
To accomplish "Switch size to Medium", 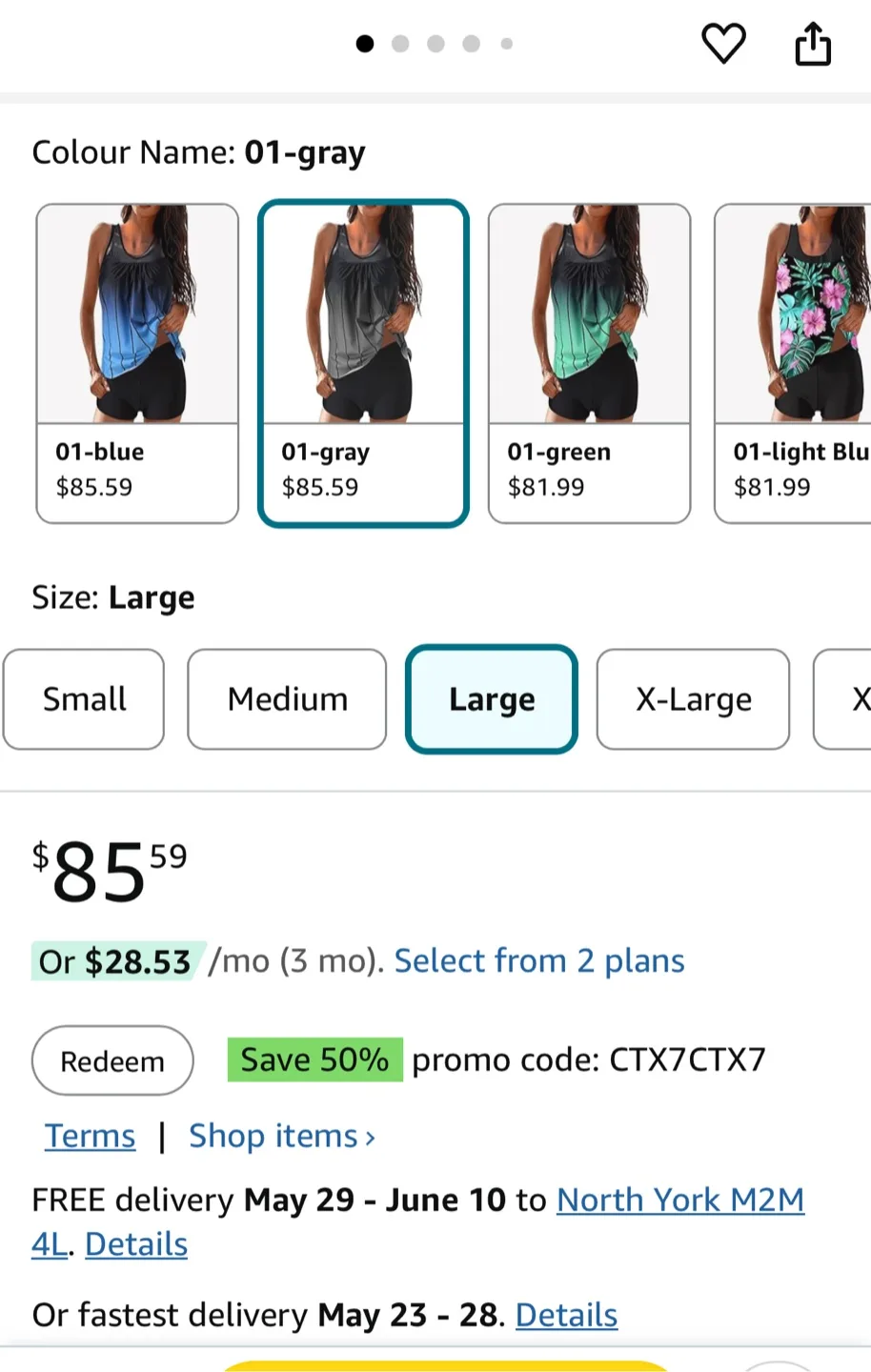I will (287, 698).
